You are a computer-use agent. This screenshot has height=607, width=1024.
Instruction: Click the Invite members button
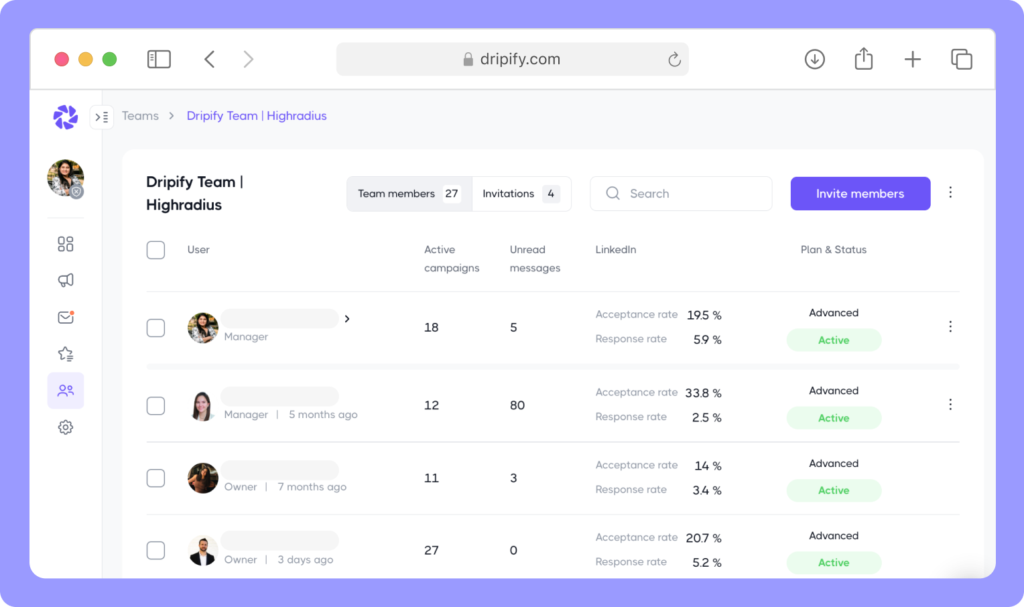point(860,193)
